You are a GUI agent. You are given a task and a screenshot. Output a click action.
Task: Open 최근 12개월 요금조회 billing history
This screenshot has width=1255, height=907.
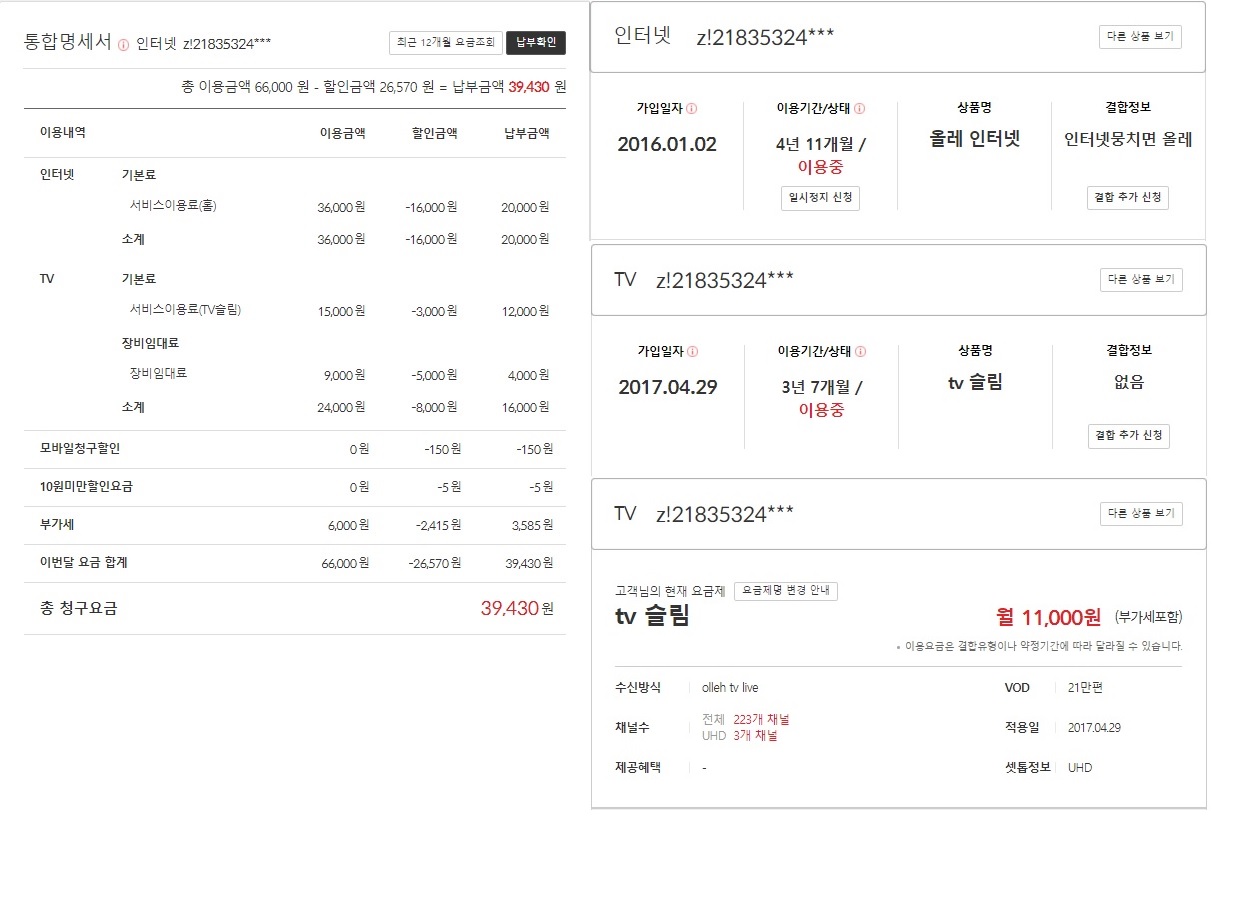click(x=445, y=43)
